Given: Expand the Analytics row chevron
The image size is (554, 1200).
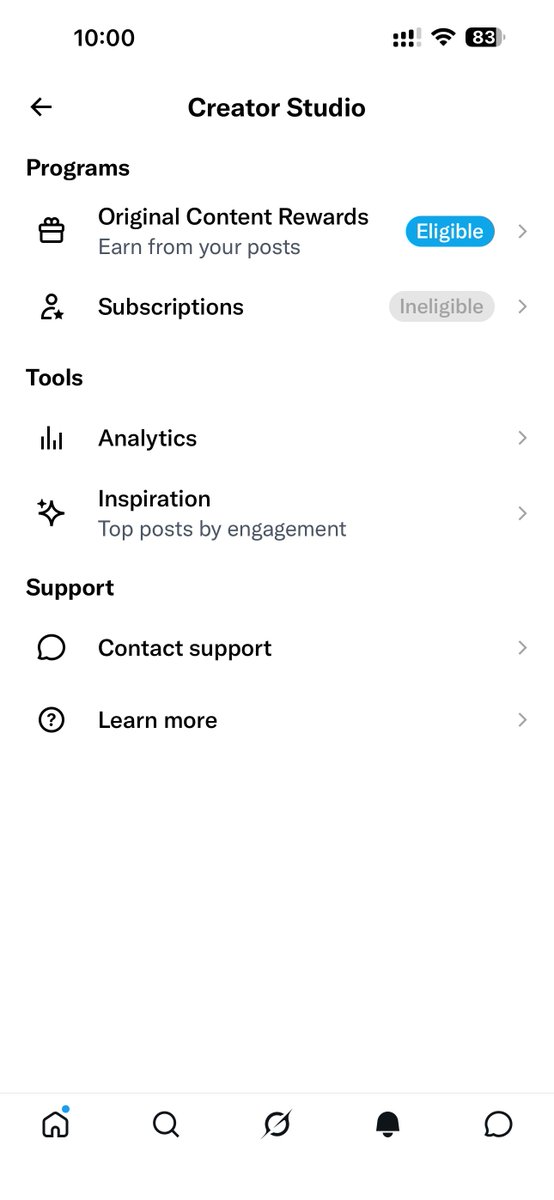Looking at the screenshot, I should tap(522, 438).
